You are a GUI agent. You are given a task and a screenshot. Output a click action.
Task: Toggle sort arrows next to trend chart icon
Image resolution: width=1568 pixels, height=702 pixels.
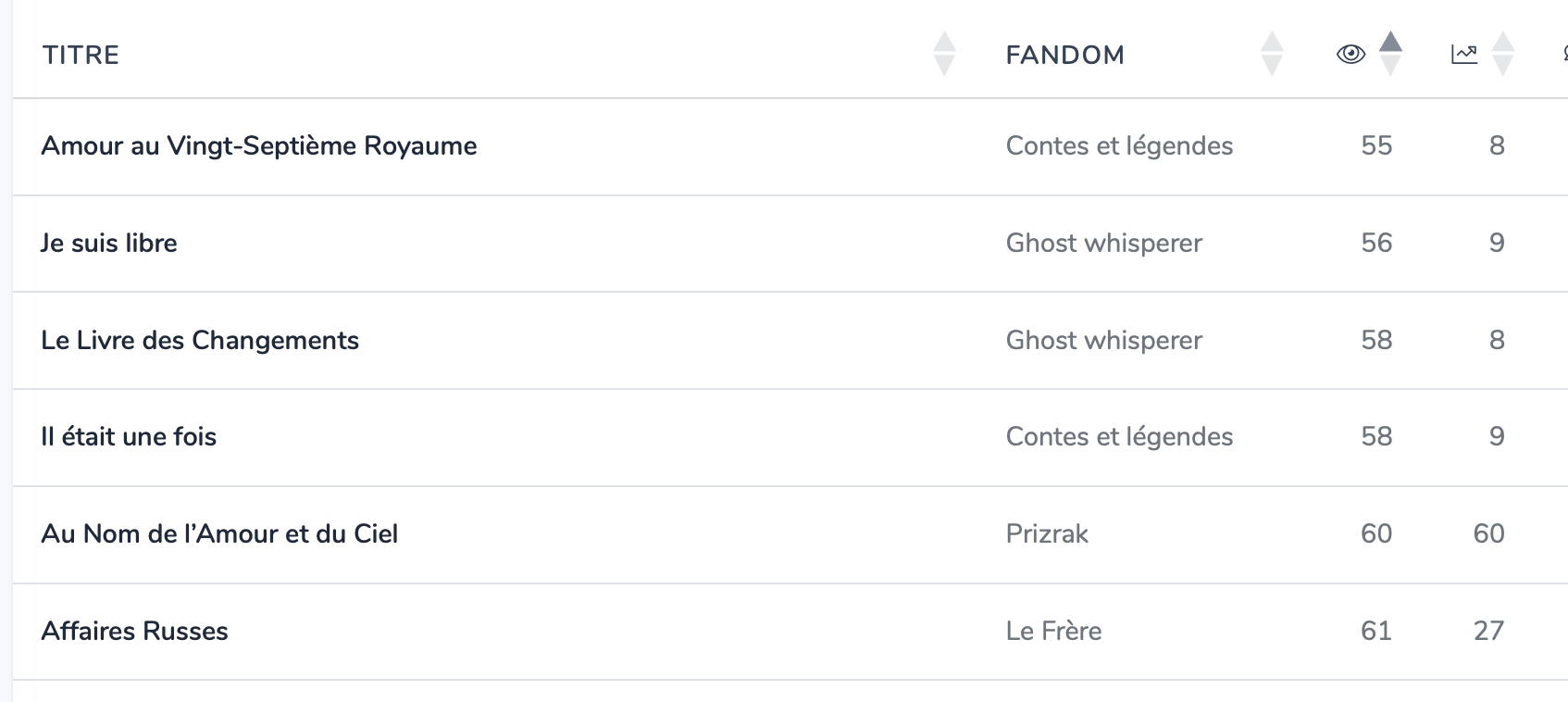click(x=1503, y=54)
